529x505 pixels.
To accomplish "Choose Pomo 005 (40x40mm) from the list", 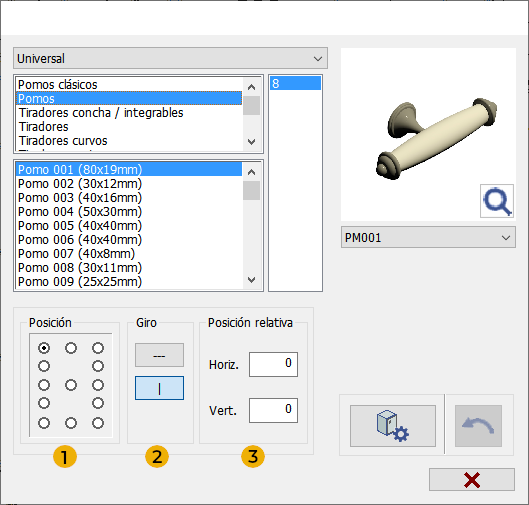I will click(80, 226).
